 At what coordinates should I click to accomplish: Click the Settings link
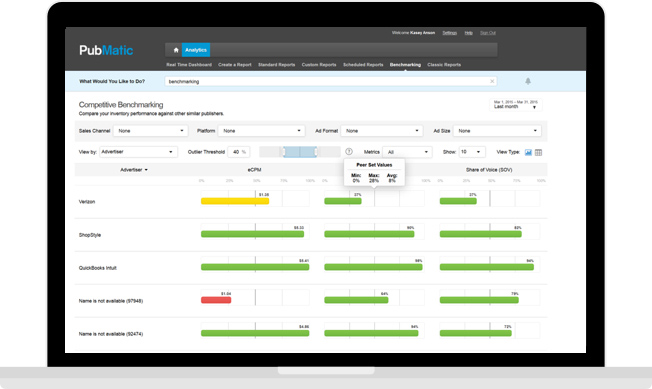click(449, 33)
